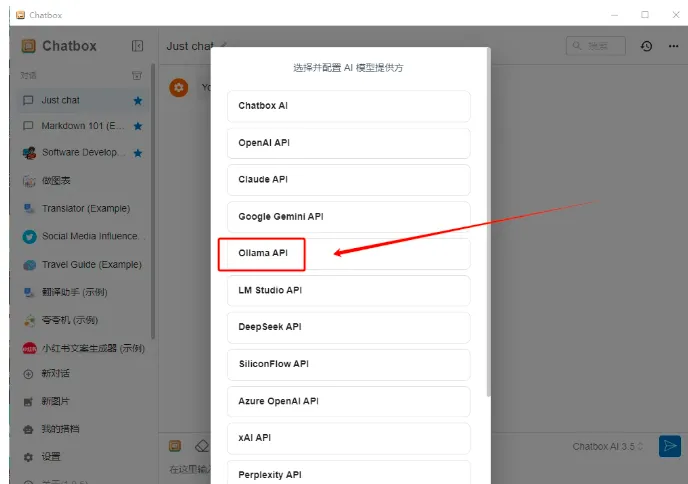The image size is (688, 484).
Task: Create a new image chat 新图片
Action: [55, 402]
